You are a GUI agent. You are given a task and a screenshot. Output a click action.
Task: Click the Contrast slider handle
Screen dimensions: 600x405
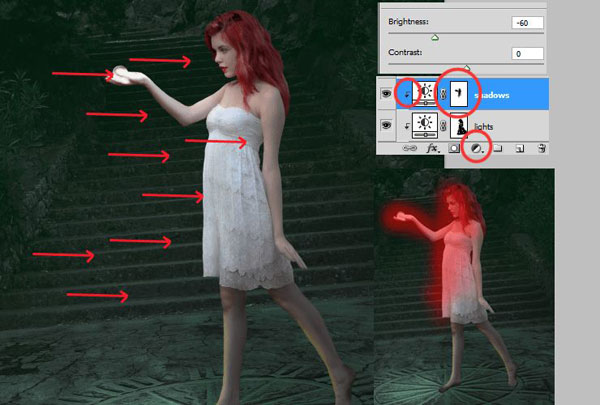point(467,68)
